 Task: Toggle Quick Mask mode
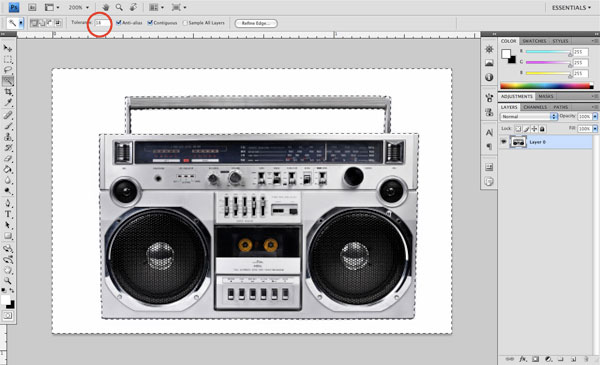(x=8, y=316)
